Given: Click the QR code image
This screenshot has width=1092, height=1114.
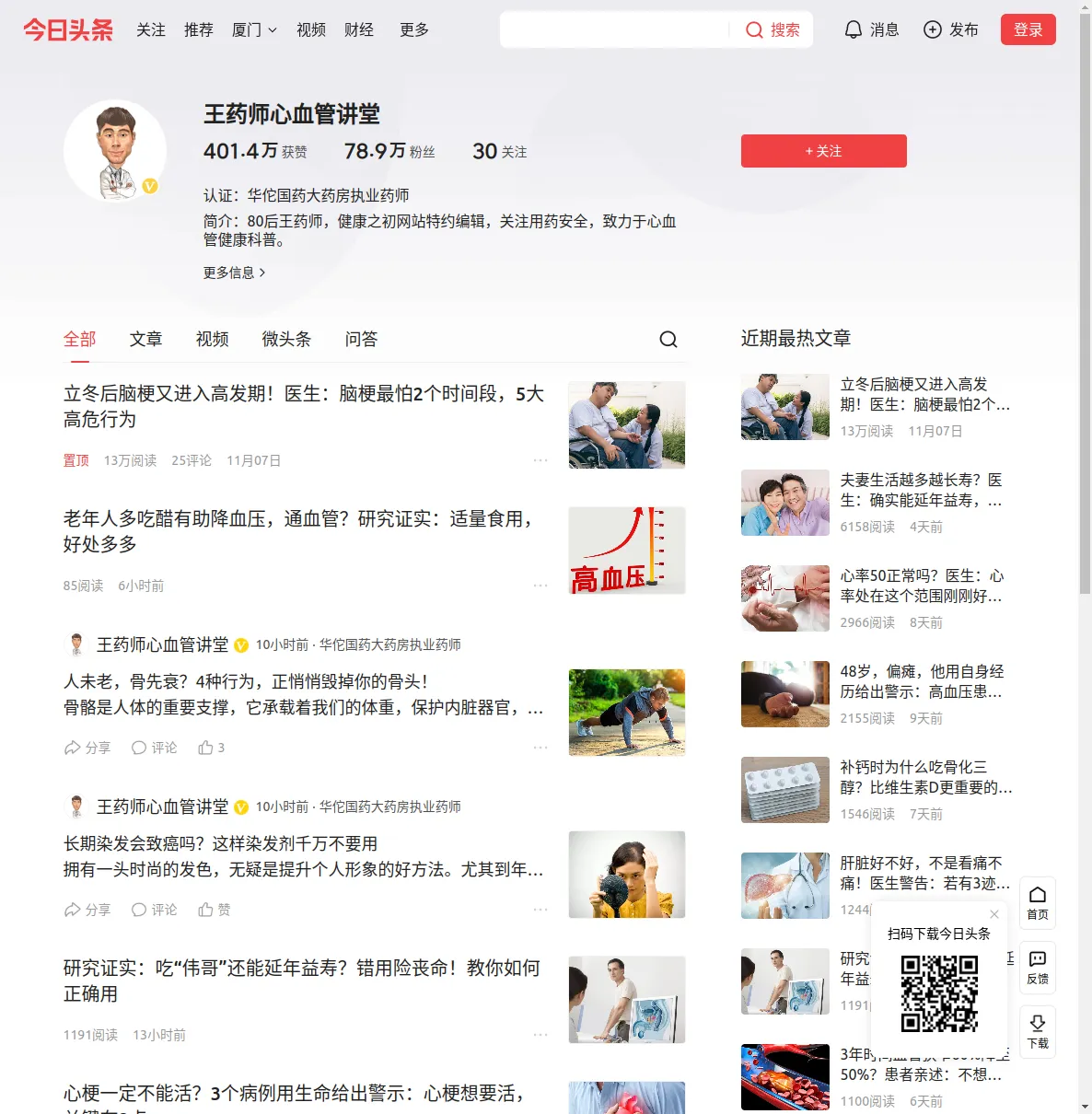Looking at the screenshot, I should (939, 993).
